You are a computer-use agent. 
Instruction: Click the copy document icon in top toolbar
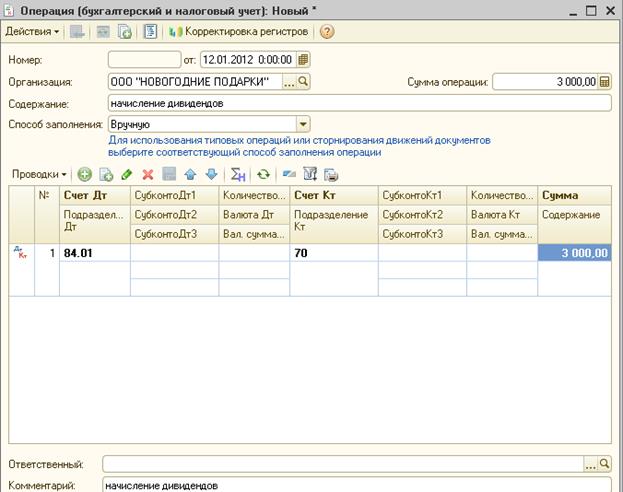pos(125,31)
